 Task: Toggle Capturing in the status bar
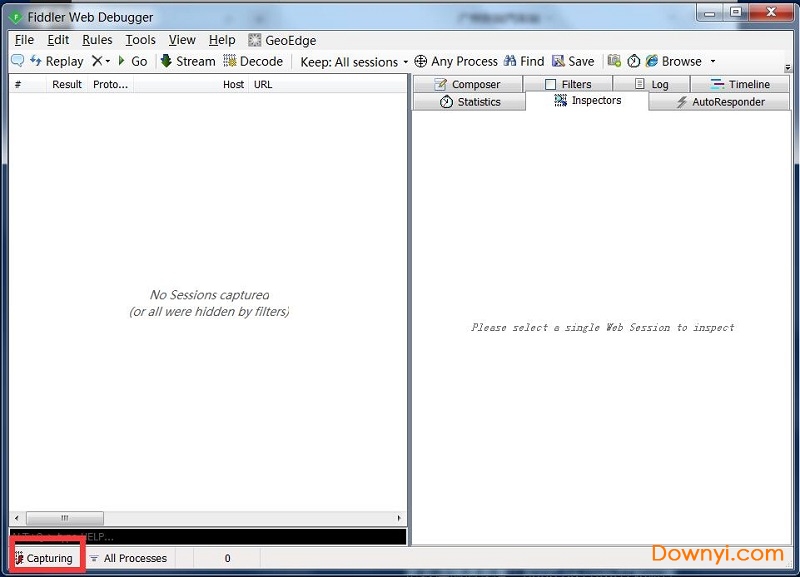(x=44, y=558)
